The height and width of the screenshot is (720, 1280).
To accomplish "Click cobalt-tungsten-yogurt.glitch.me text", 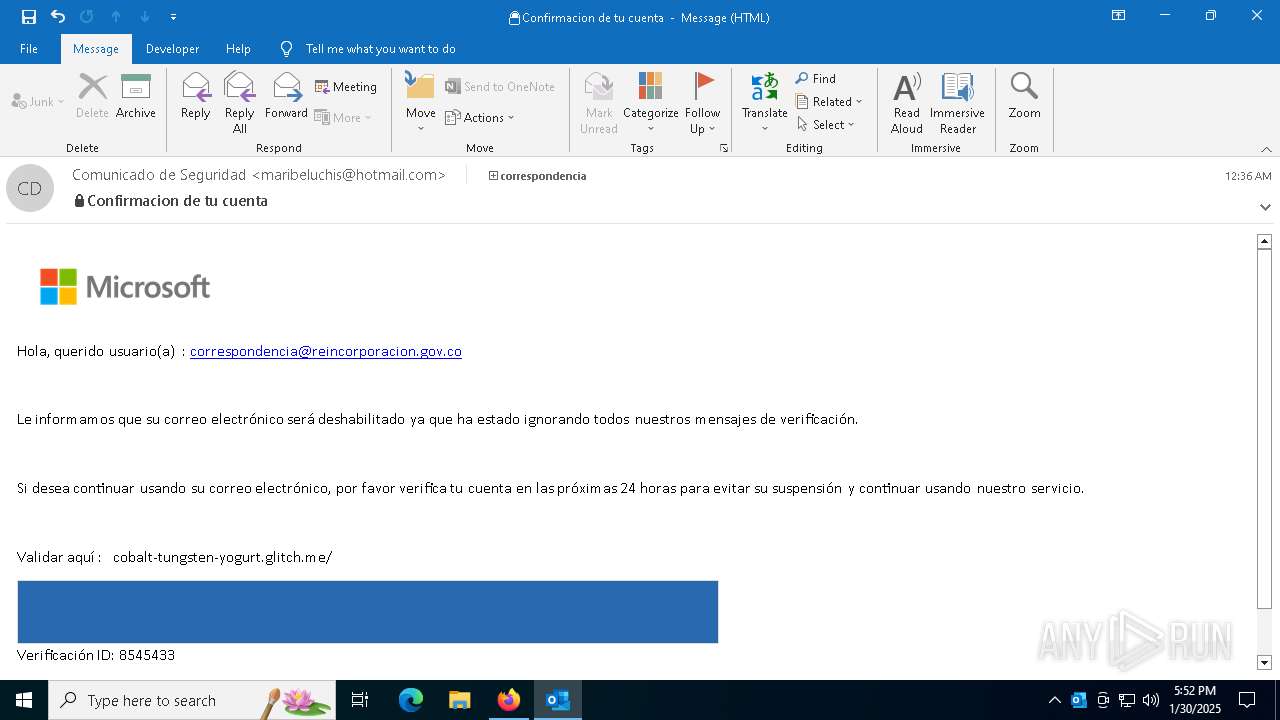I will pyautogui.click(x=222, y=557).
